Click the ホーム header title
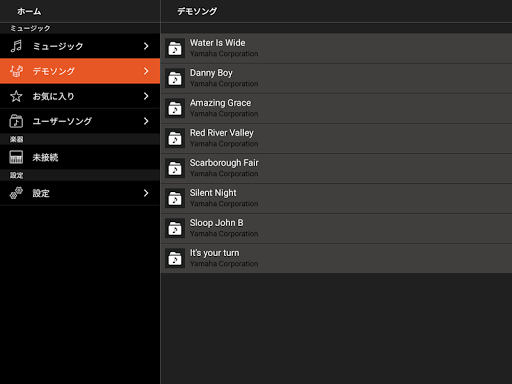512x384 pixels. pyautogui.click(x=29, y=11)
